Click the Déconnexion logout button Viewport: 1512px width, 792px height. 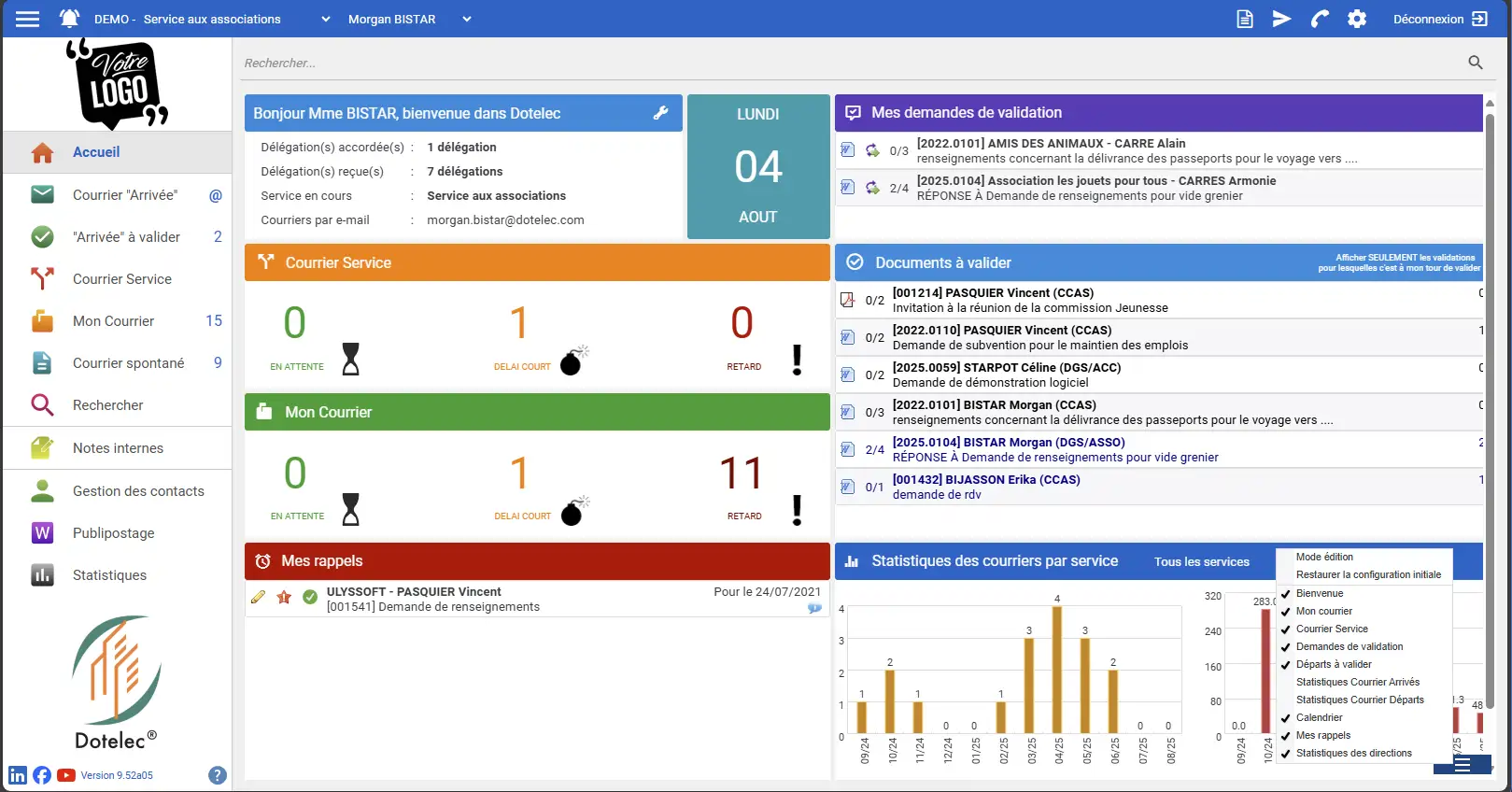(1439, 19)
